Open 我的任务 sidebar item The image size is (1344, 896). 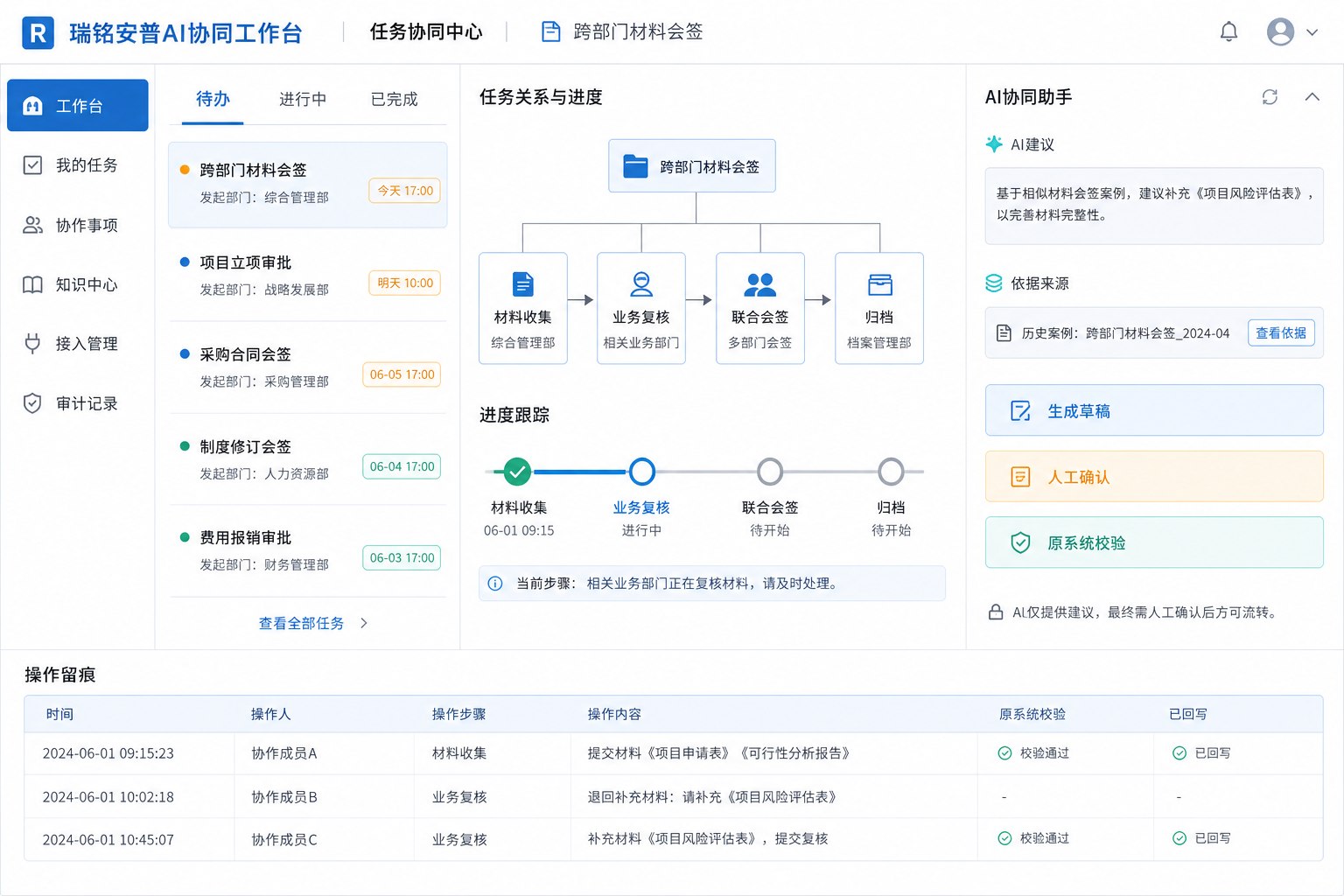78,165
